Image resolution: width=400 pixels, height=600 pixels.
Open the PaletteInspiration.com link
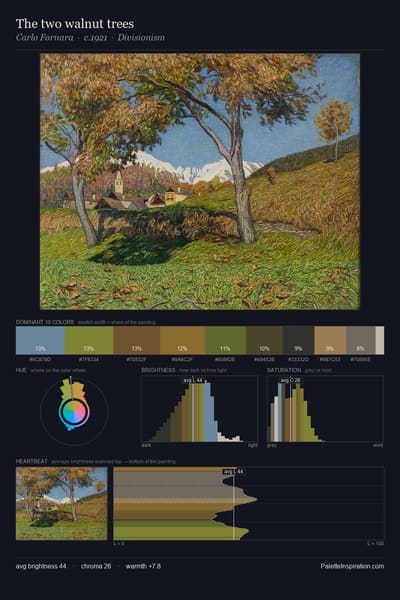(x=352, y=566)
